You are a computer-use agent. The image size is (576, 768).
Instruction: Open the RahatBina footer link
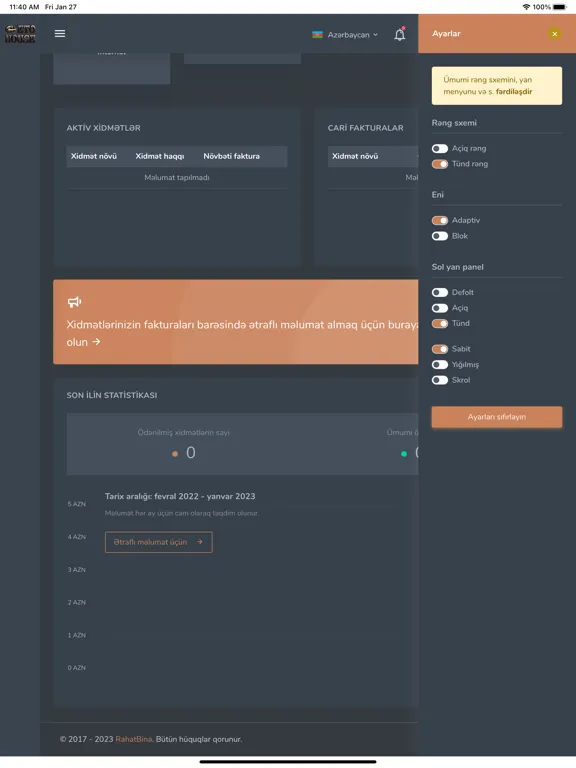pos(134,739)
